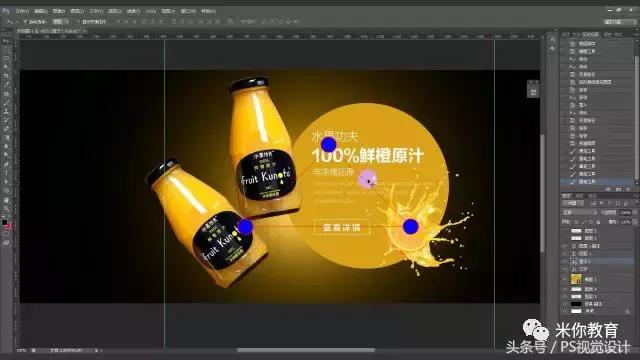The width and height of the screenshot is (640, 360).
Task: Toggle lock transparent pixels in Layers panel
Action: (x=576, y=222)
